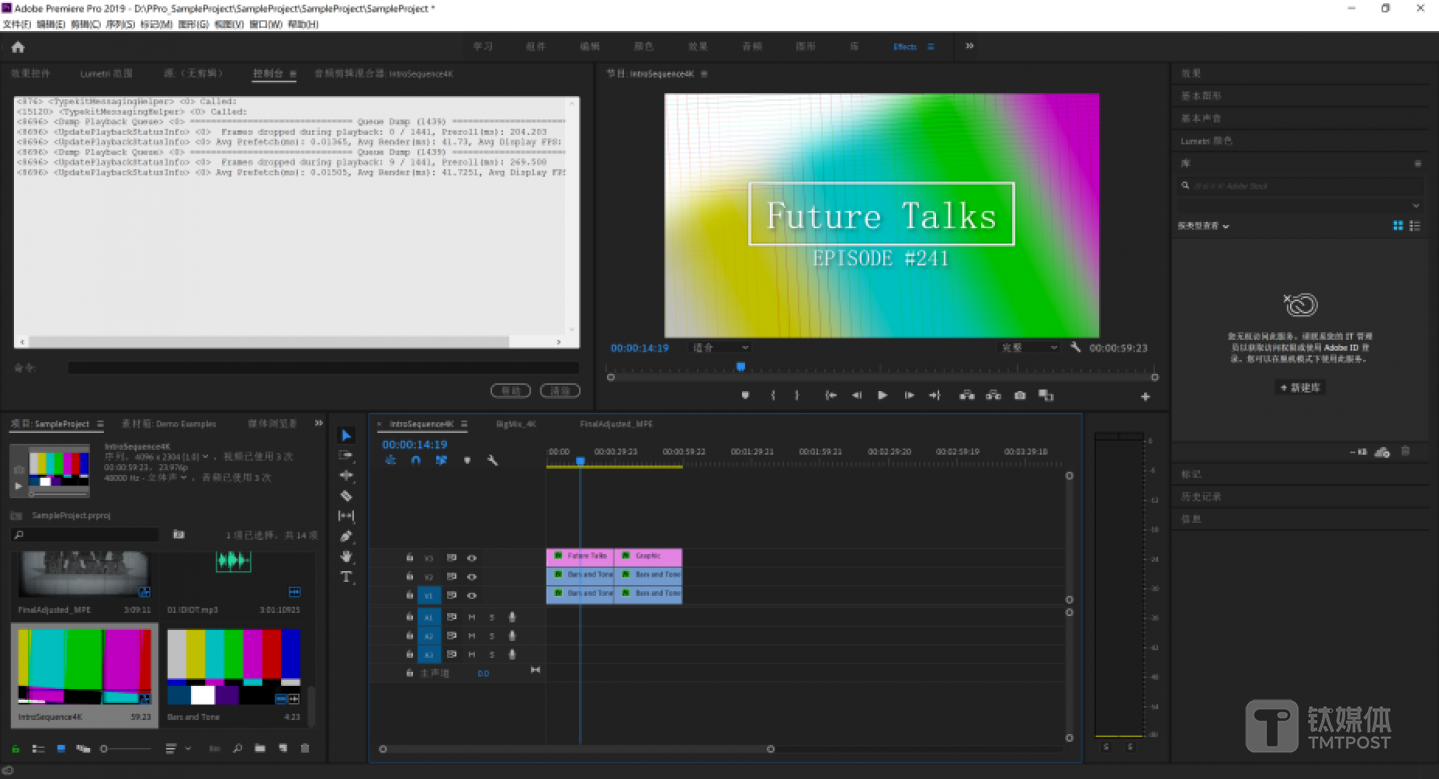Open the button editor plus icon
The image size is (1439, 779).
(1145, 396)
